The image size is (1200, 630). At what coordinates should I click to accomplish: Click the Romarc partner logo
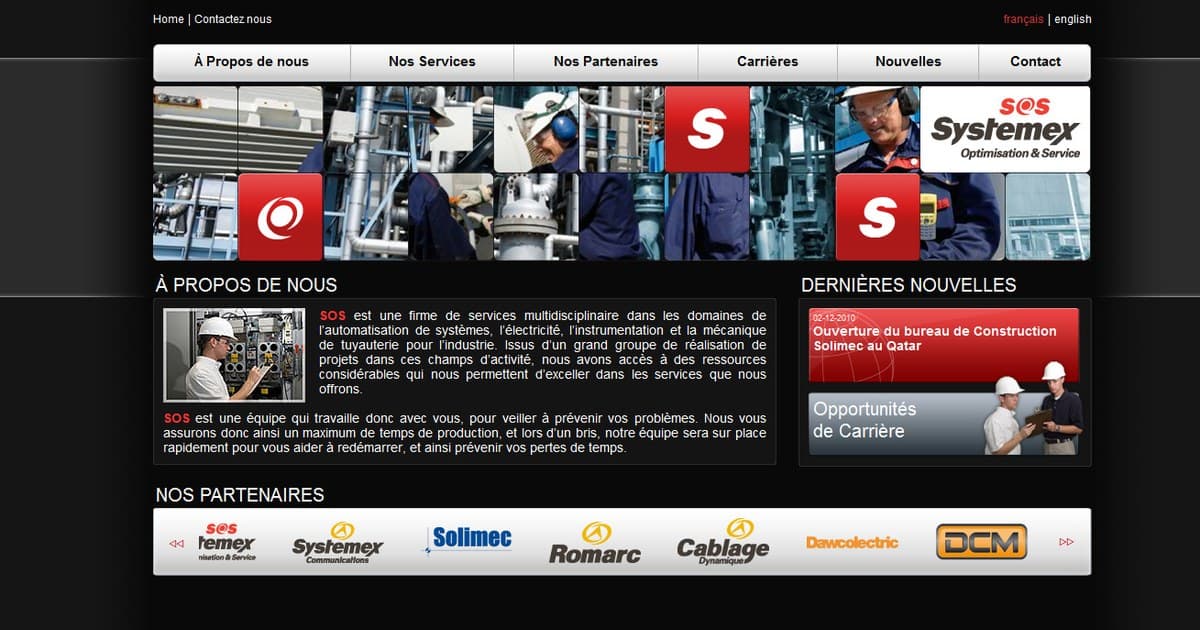click(595, 543)
